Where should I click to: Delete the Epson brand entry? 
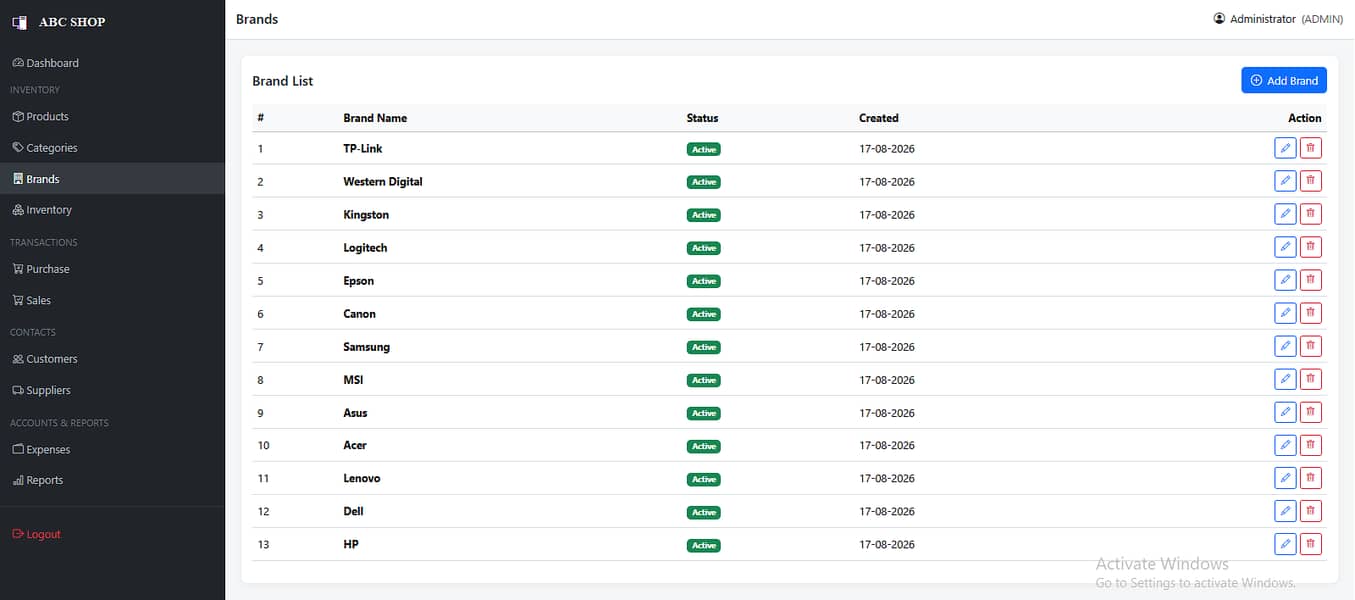tap(1310, 280)
